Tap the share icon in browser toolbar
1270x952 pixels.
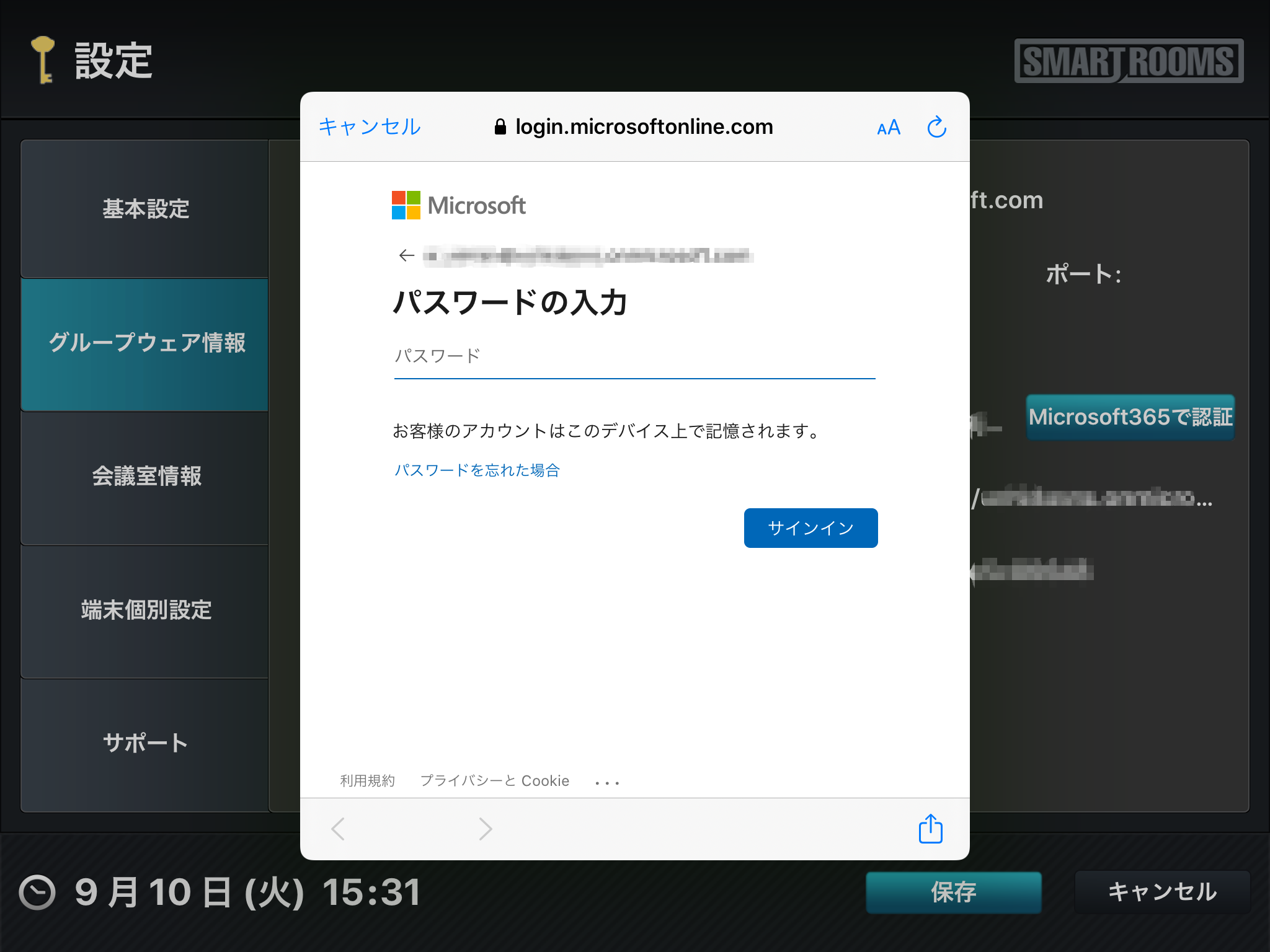pos(930,829)
